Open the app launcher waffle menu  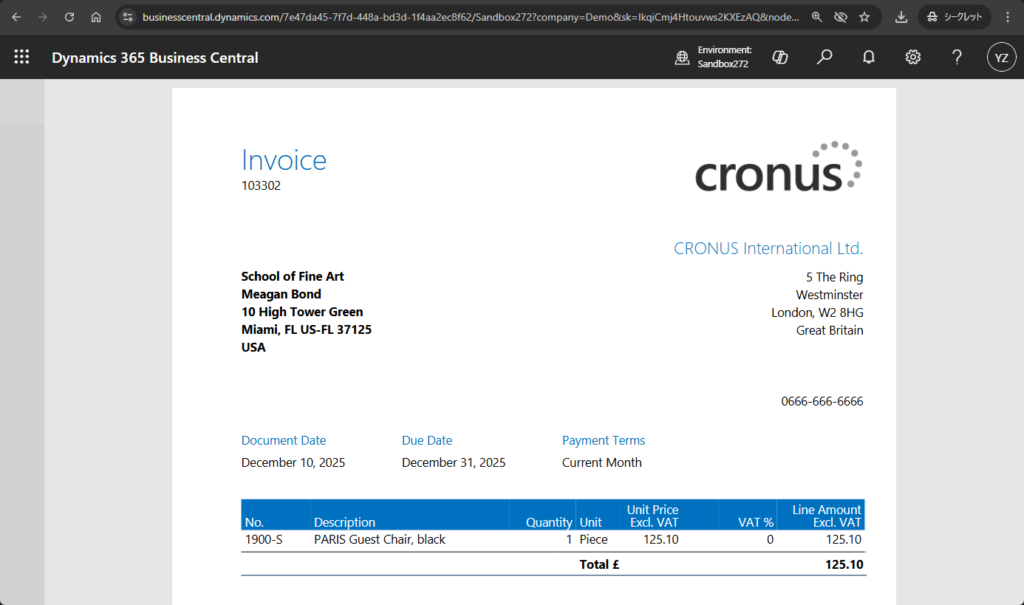pyautogui.click(x=21, y=57)
